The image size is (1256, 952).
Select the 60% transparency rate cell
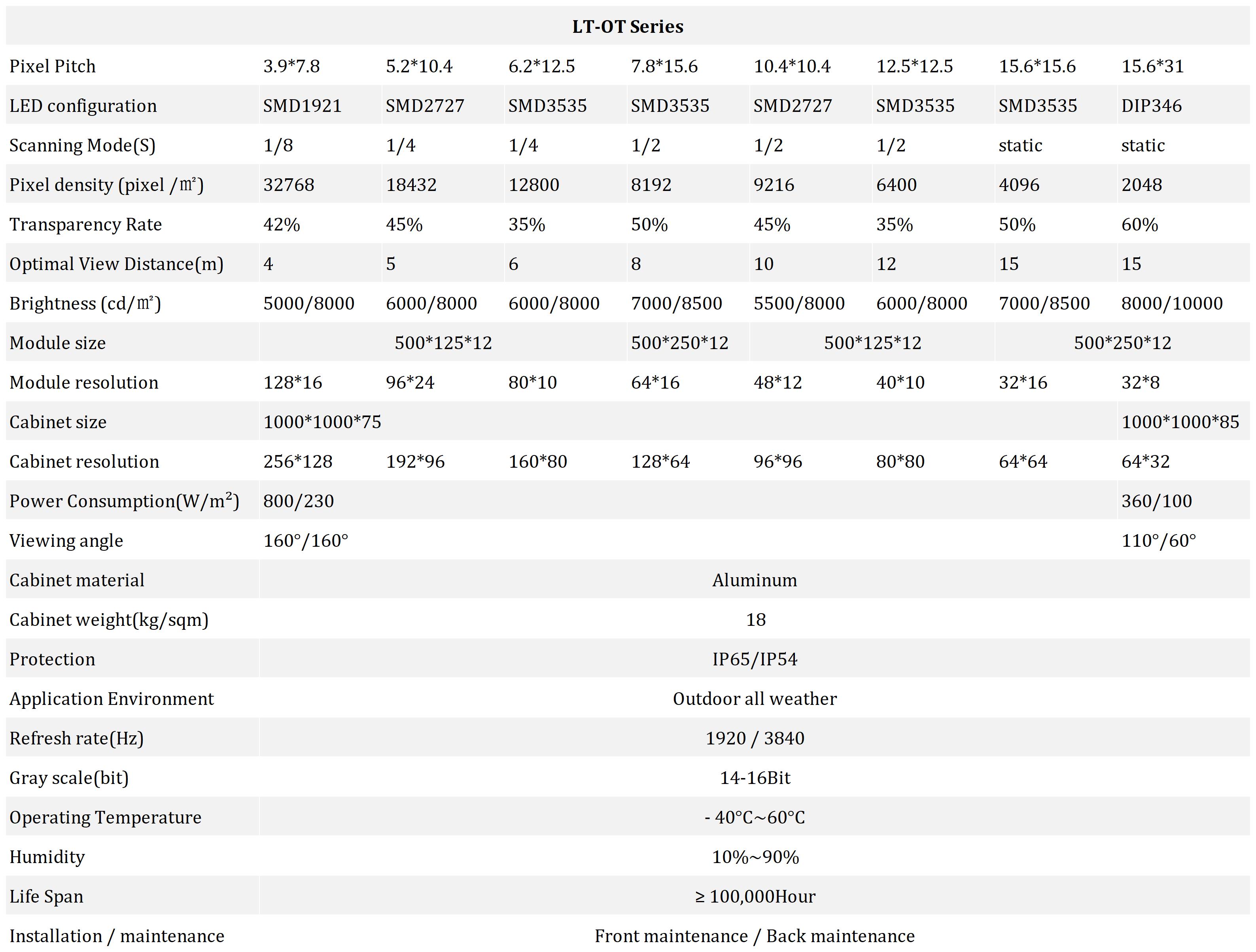pyautogui.click(x=1139, y=224)
